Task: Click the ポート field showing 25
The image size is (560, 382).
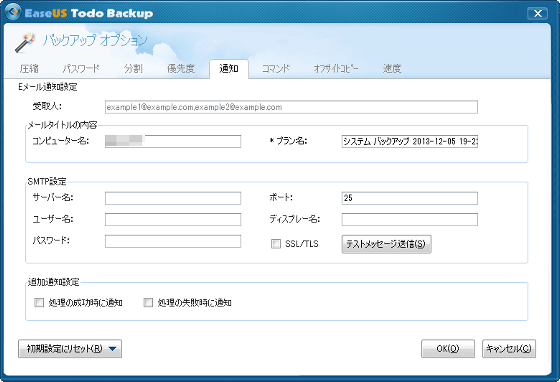Action: coord(410,198)
